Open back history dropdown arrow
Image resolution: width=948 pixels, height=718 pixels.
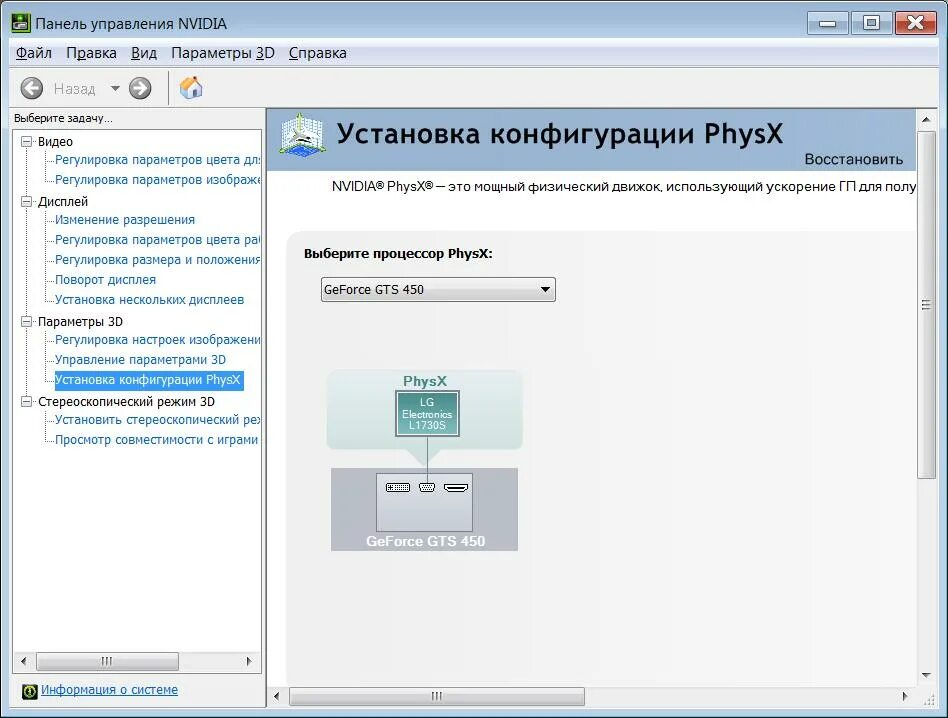pyautogui.click(x=115, y=88)
